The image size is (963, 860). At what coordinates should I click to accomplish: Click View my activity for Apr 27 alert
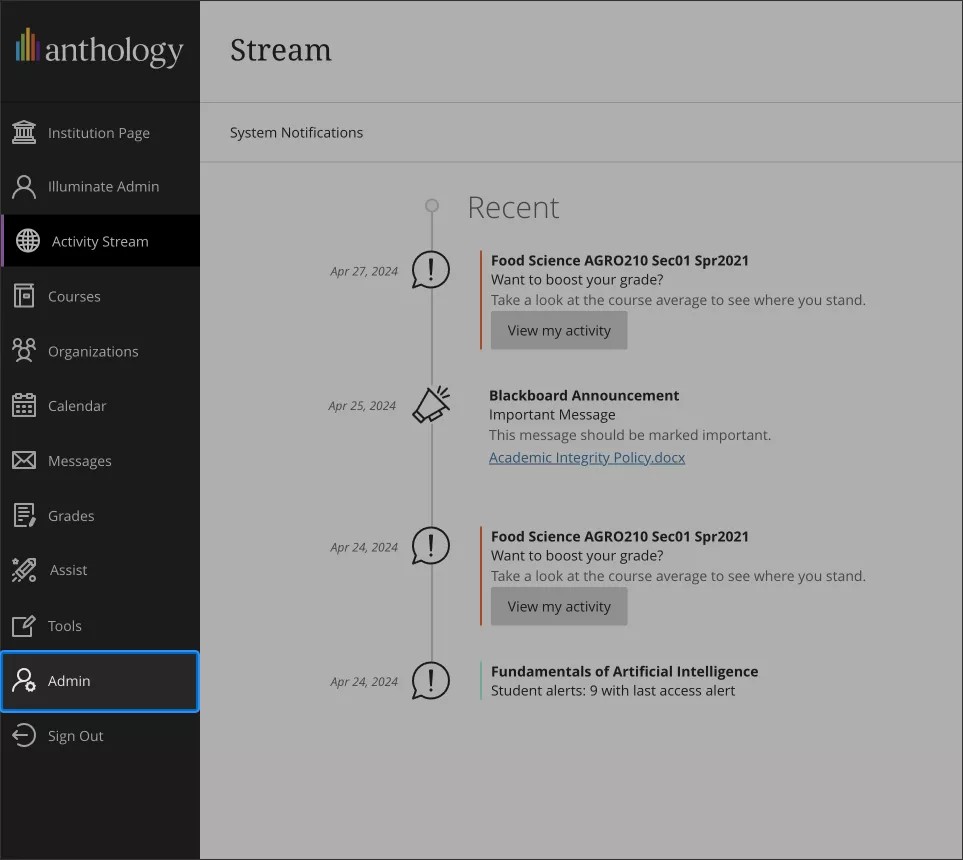[558, 330]
